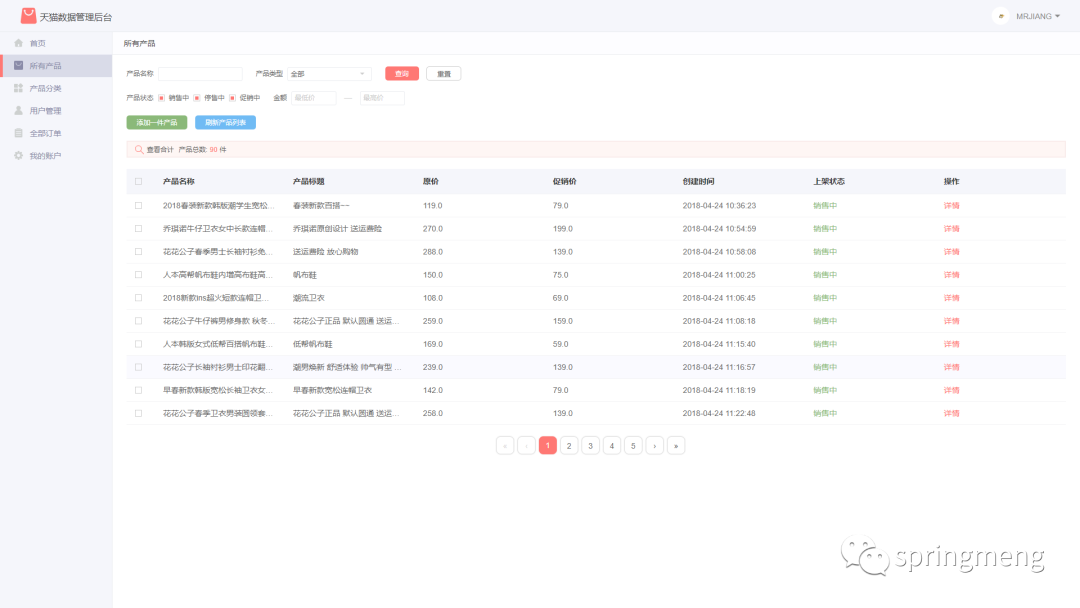
Task: Toggle the 销售中 status checkbox
Action: tap(161, 98)
